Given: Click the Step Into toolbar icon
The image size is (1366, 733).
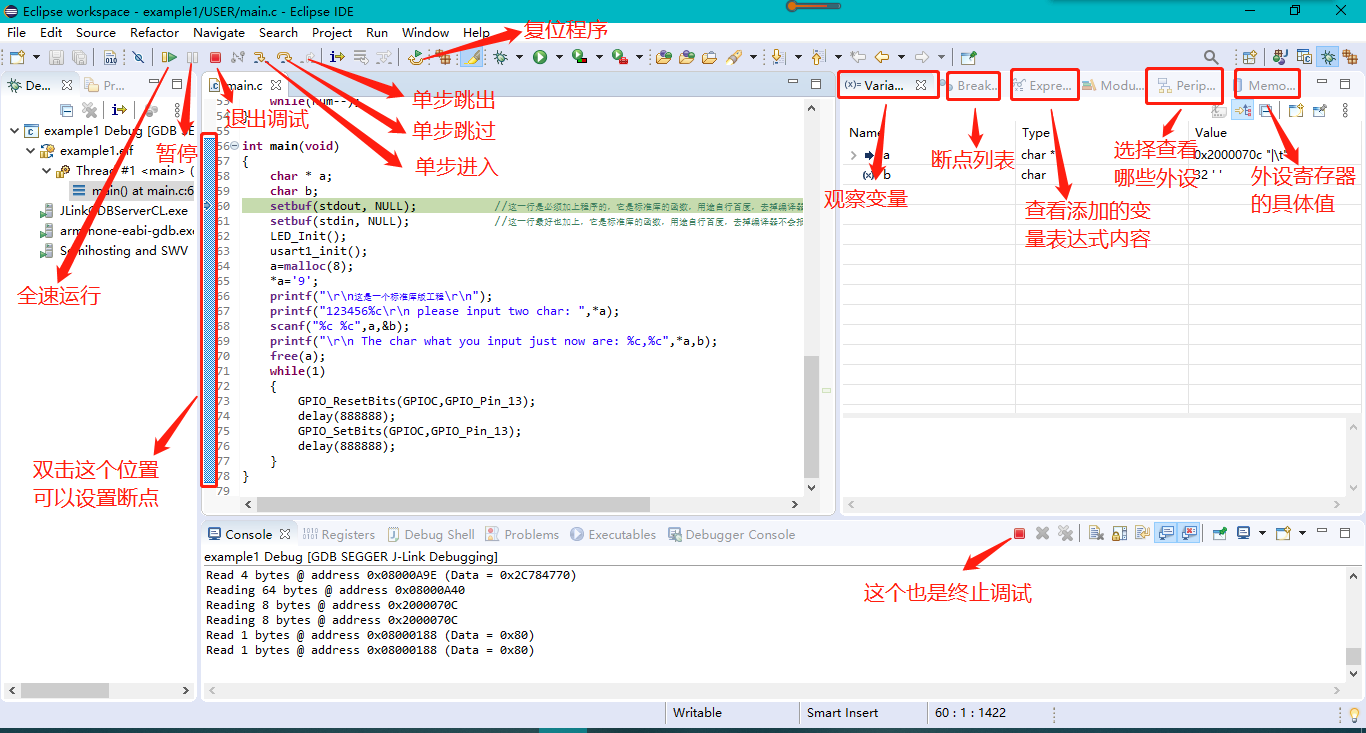Looking at the screenshot, I should click(259, 57).
